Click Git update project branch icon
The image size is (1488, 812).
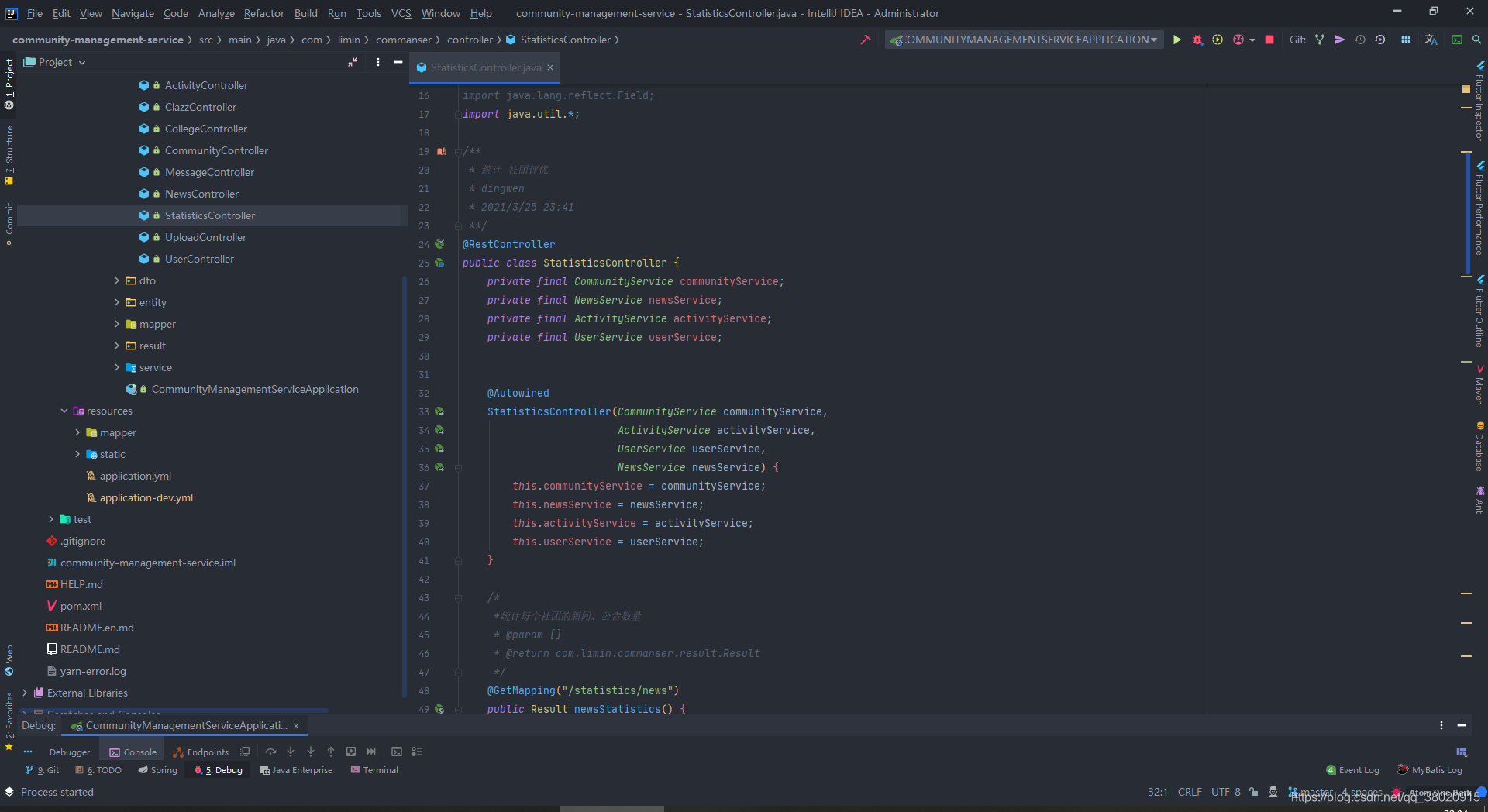coord(1320,40)
